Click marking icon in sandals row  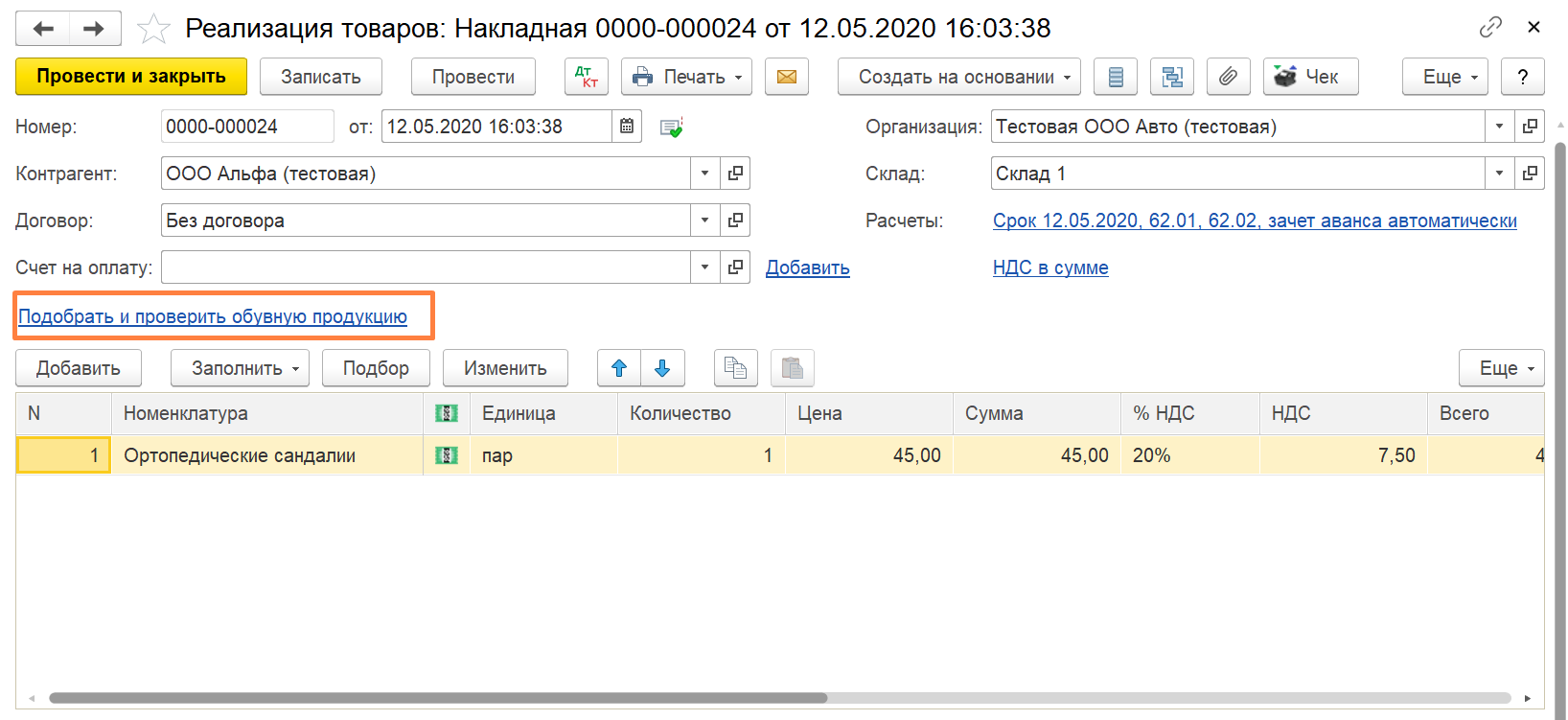click(447, 455)
